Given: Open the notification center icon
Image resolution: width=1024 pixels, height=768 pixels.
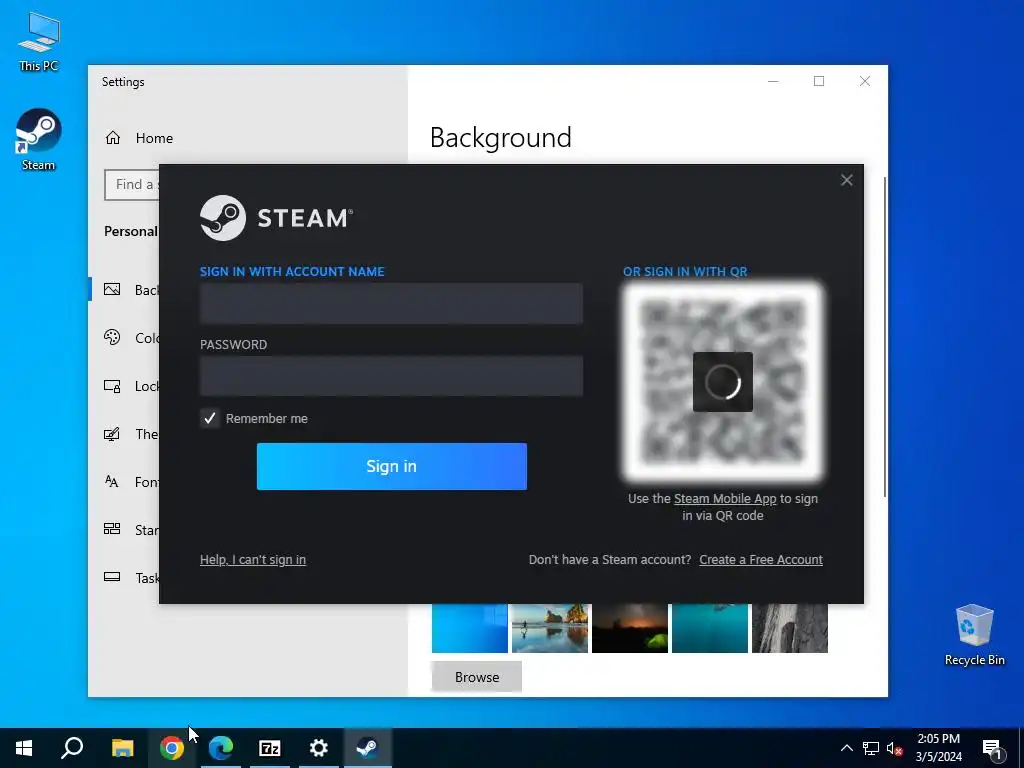Looking at the screenshot, I should 993,748.
